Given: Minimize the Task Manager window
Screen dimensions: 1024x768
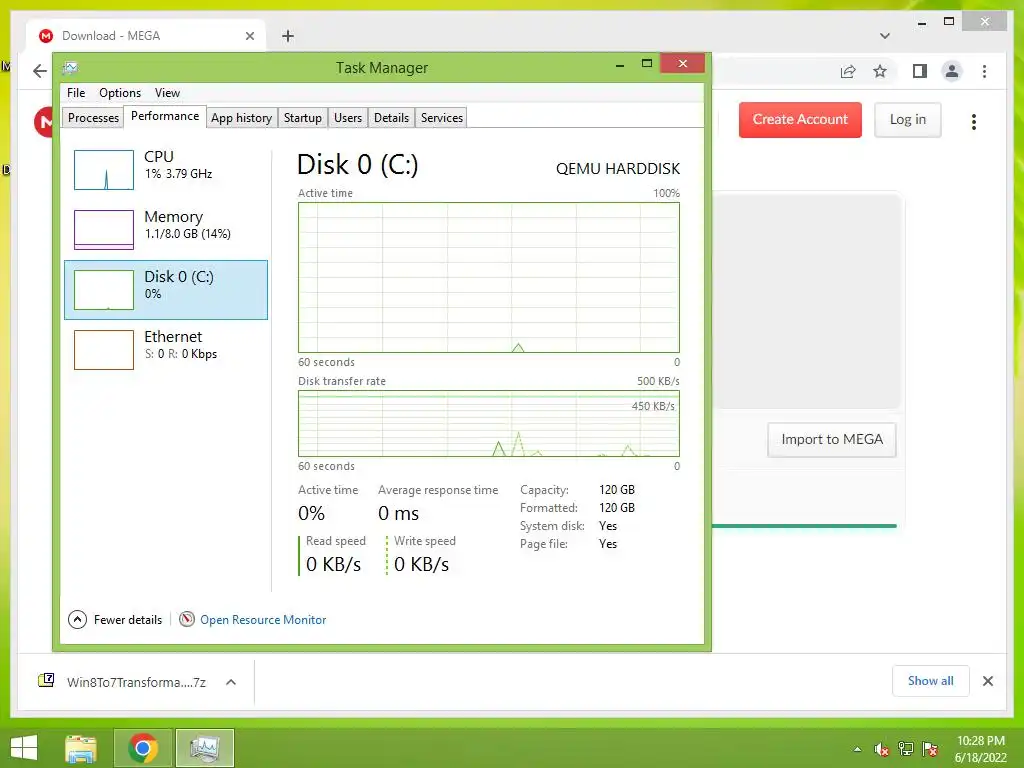Looking at the screenshot, I should tap(620, 64).
